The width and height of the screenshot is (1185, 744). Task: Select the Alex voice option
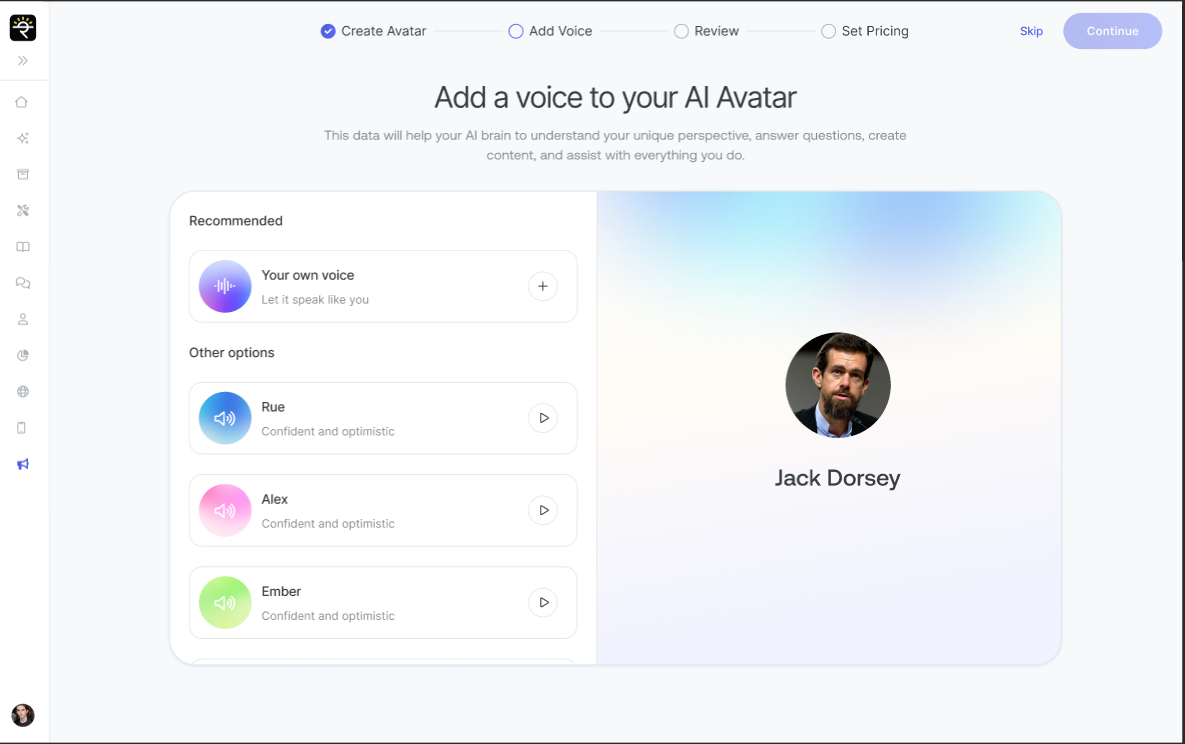(x=383, y=510)
